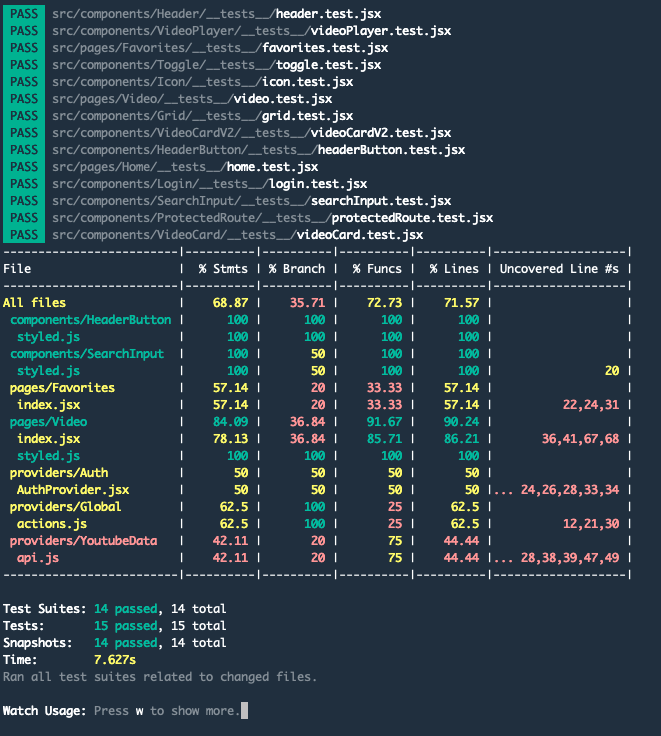Click the % Lines column header
The image size is (661, 736).
click(454, 269)
